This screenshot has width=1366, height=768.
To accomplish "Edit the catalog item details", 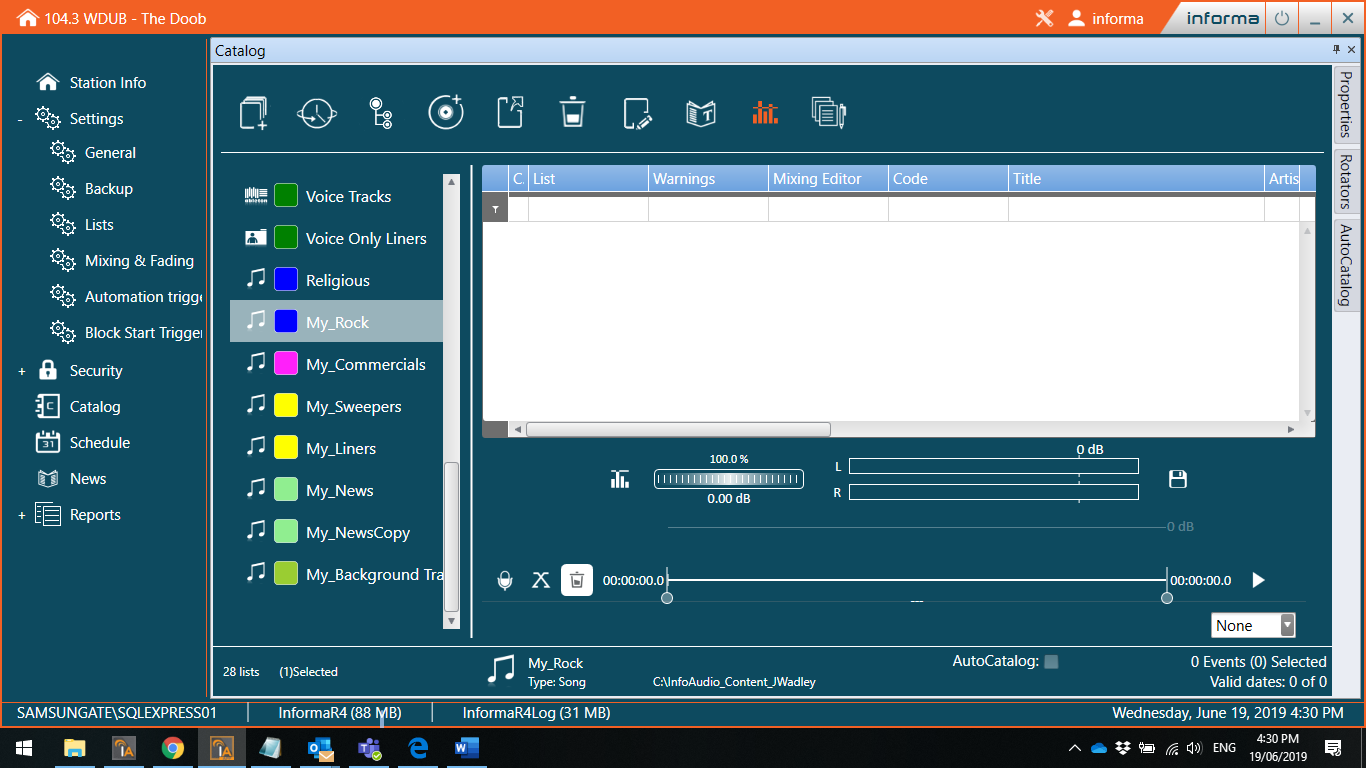I will click(x=638, y=112).
